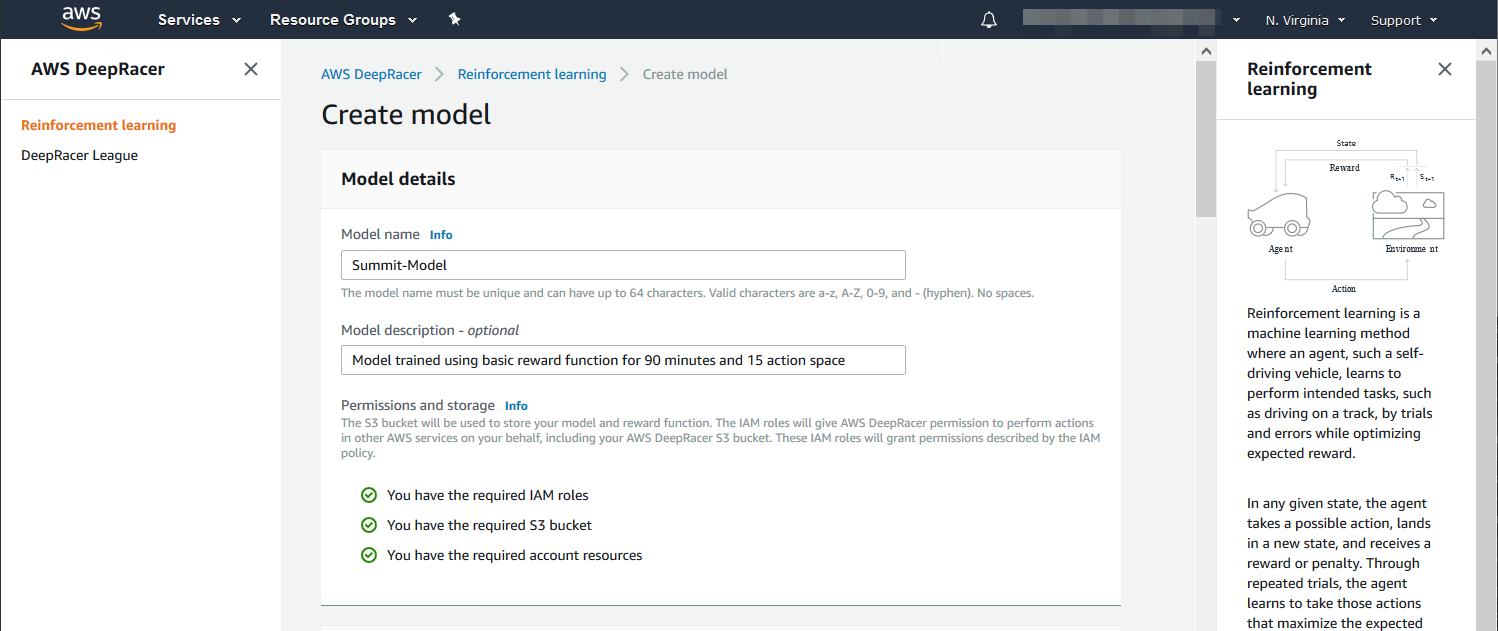Close the Reinforcement learning help panel
The width and height of the screenshot is (1498, 631).
coord(1444,69)
